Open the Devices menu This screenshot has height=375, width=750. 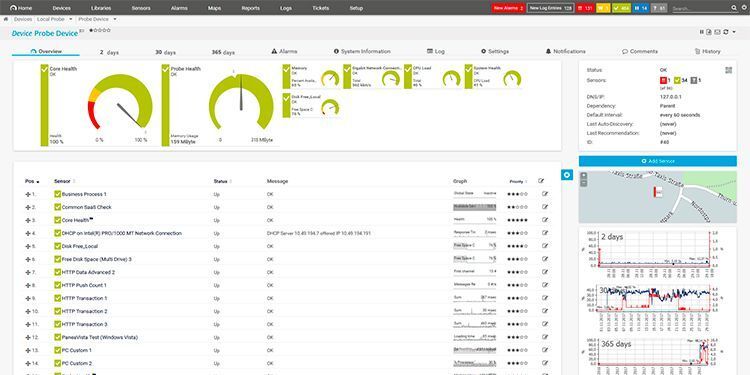tap(61, 8)
